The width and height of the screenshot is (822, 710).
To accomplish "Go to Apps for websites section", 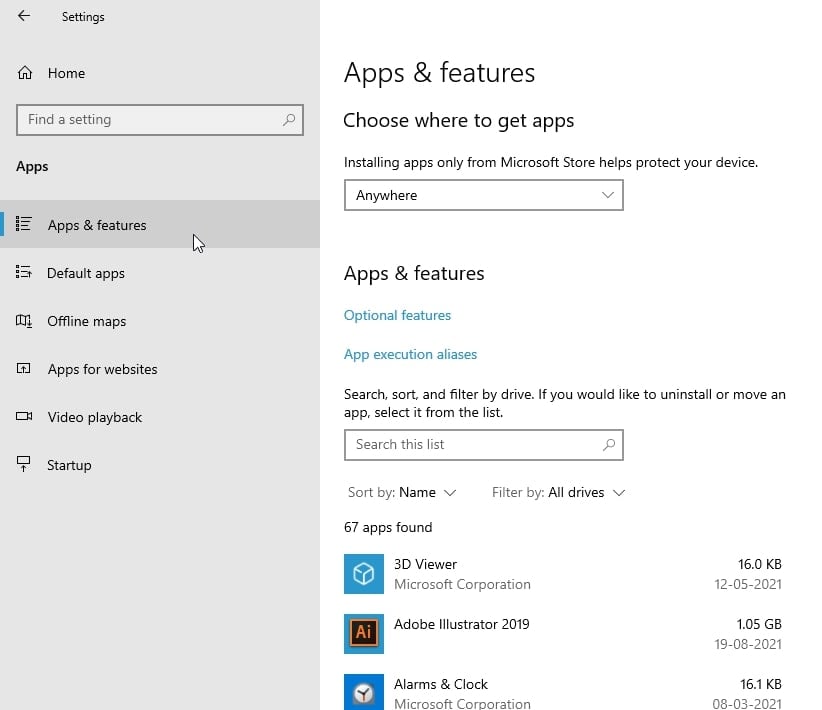I will click(160, 369).
